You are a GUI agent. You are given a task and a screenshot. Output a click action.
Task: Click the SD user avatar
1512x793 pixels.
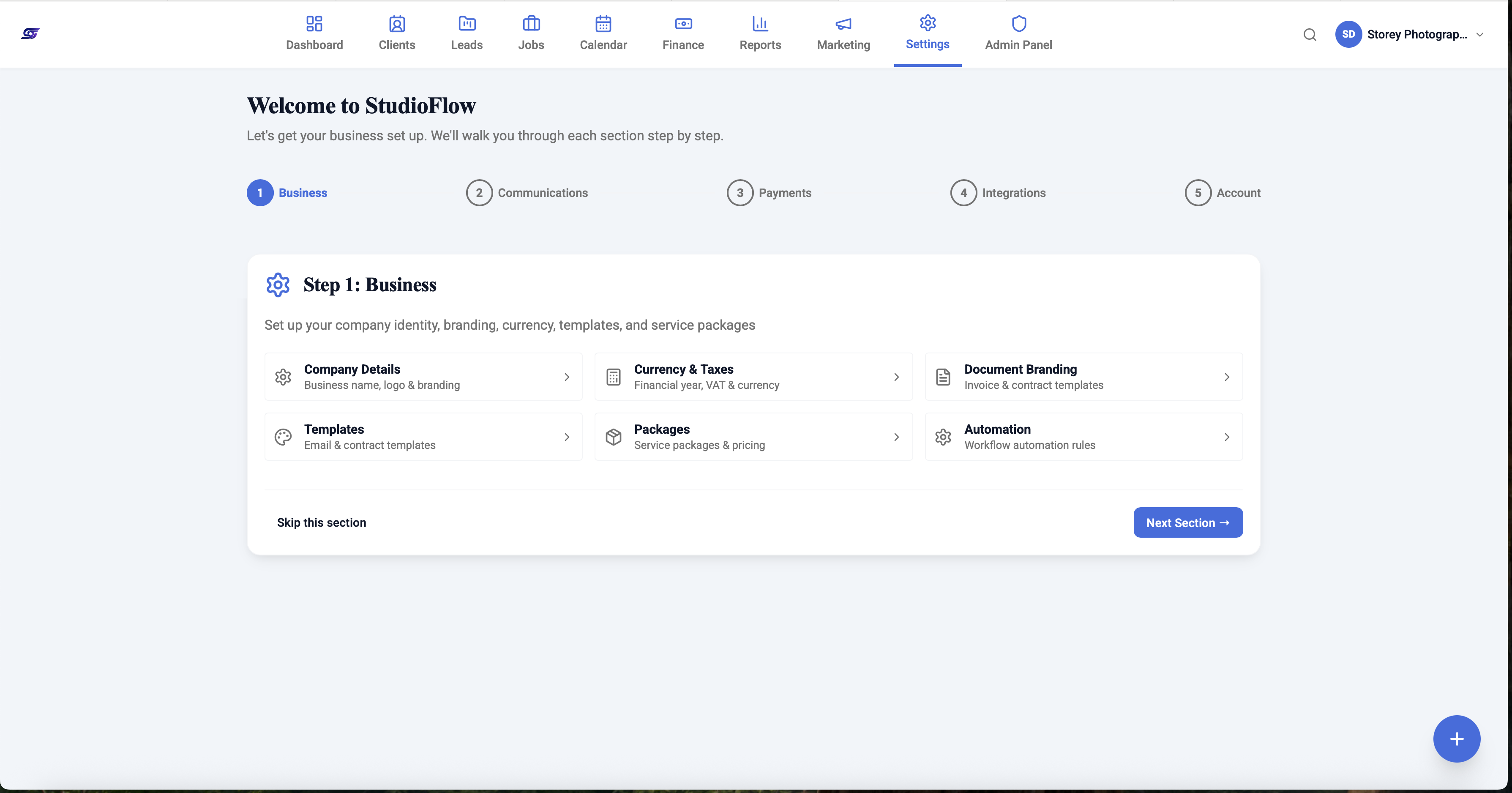pyautogui.click(x=1348, y=34)
